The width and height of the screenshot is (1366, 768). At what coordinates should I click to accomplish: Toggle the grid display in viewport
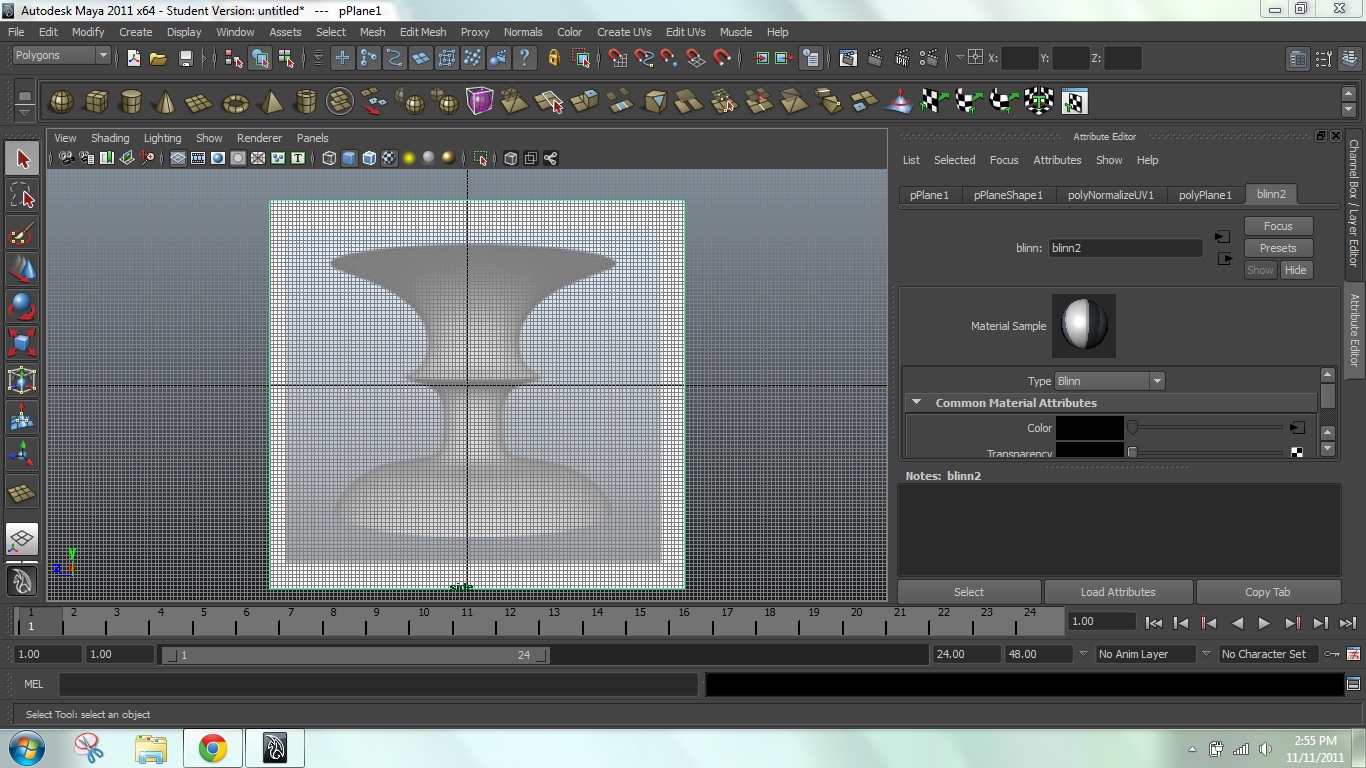[x=177, y=158]
